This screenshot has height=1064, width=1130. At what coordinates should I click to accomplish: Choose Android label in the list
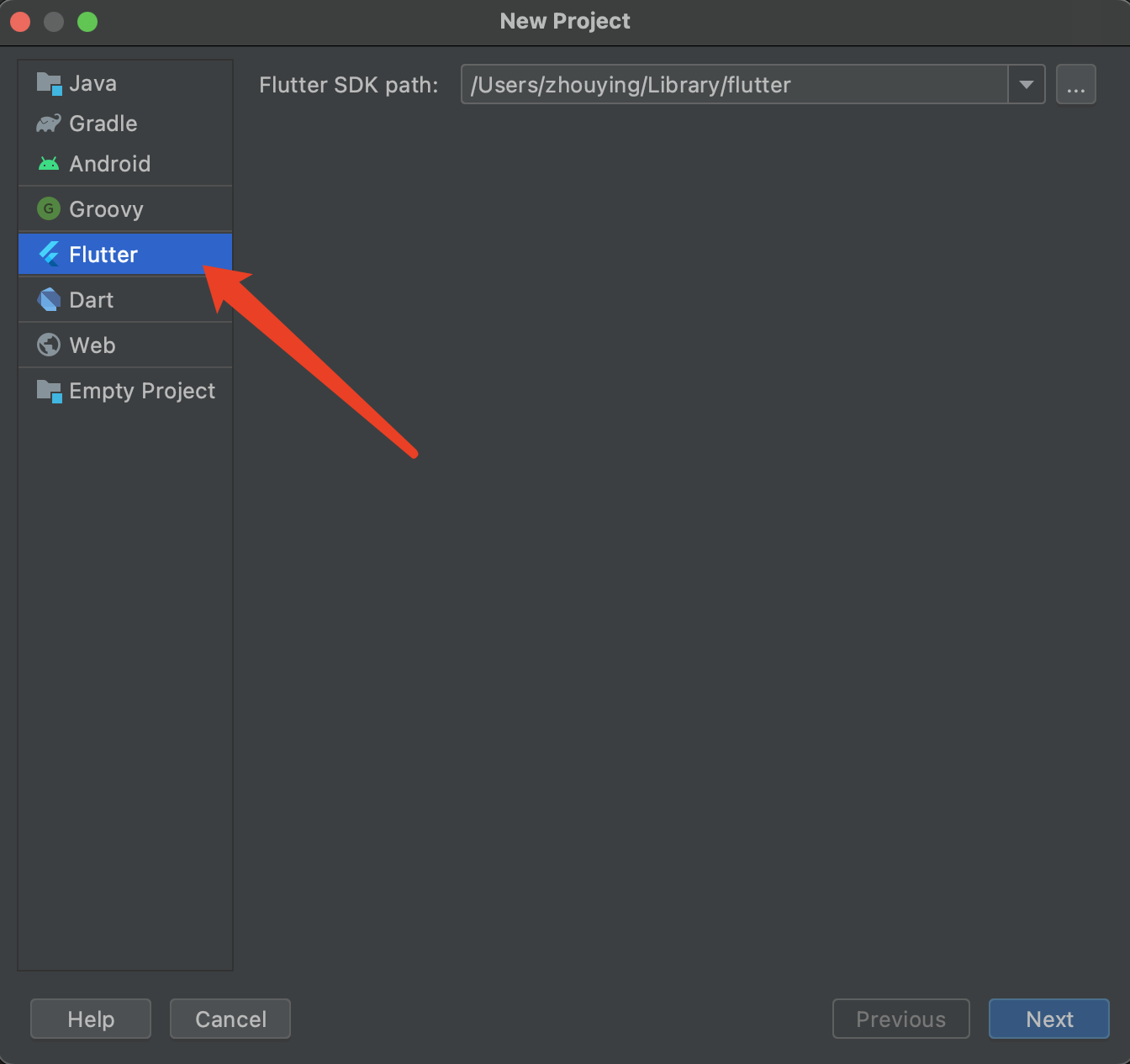coord(109,164)
